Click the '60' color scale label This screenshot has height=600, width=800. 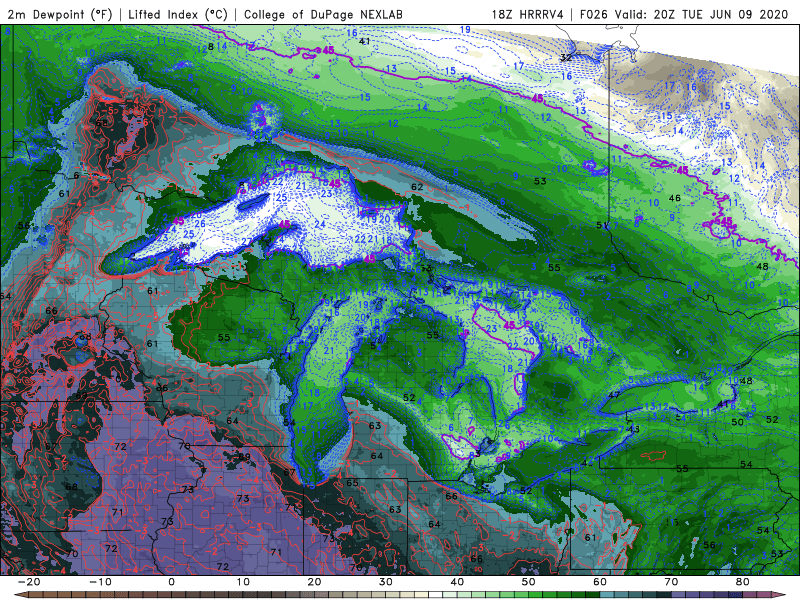(600, 582)
